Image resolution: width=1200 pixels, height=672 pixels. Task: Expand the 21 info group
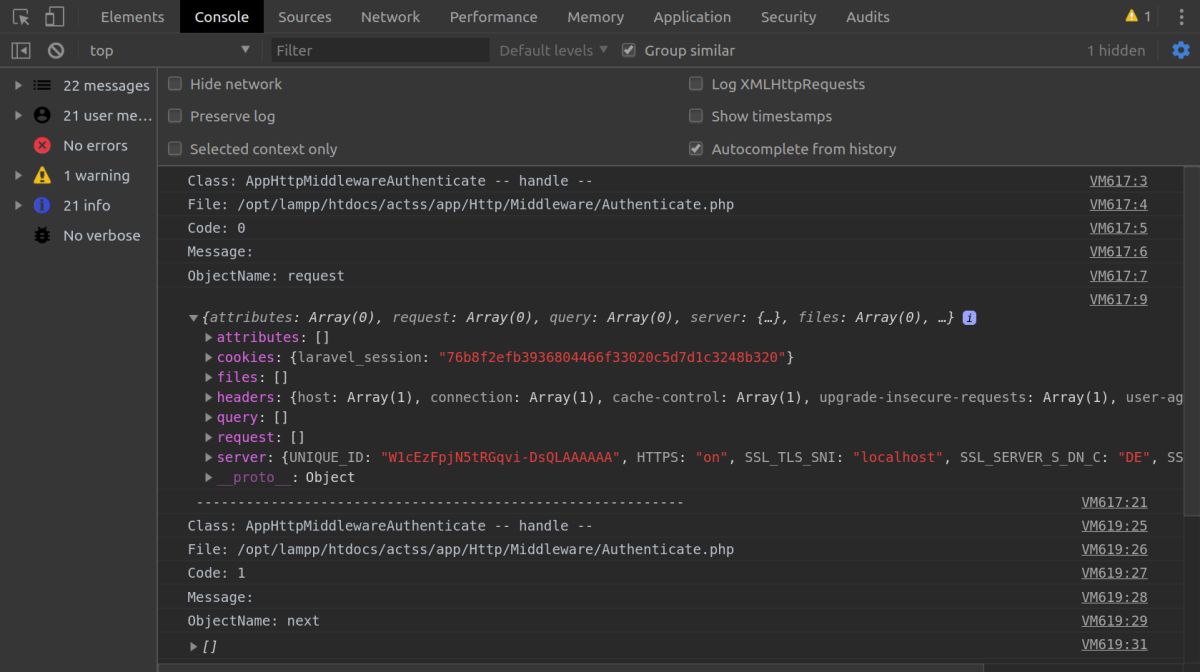(18, 205)
